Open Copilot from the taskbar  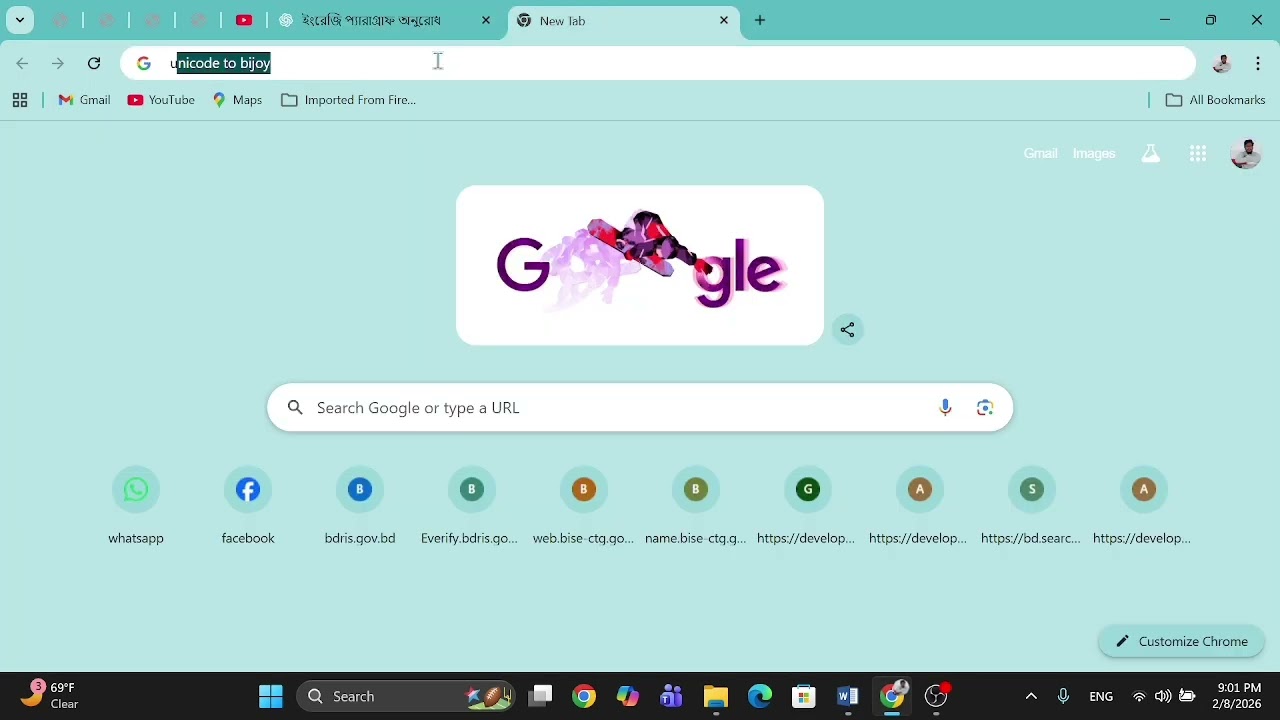pyautogui.click(x=628, y=697)
